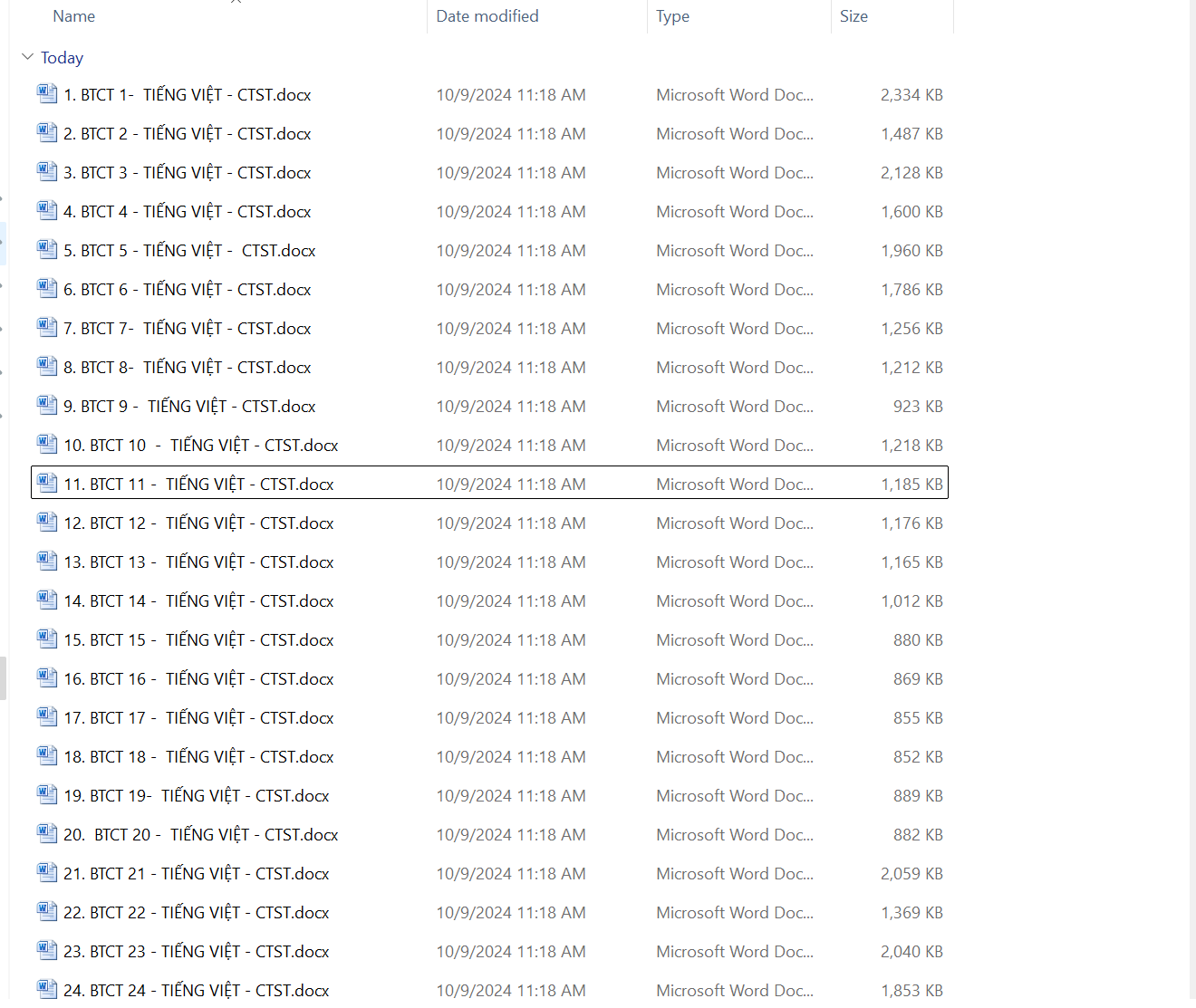Sort by Size column header
This screenshot has width=1196, height=1008.
pos(854,16)
